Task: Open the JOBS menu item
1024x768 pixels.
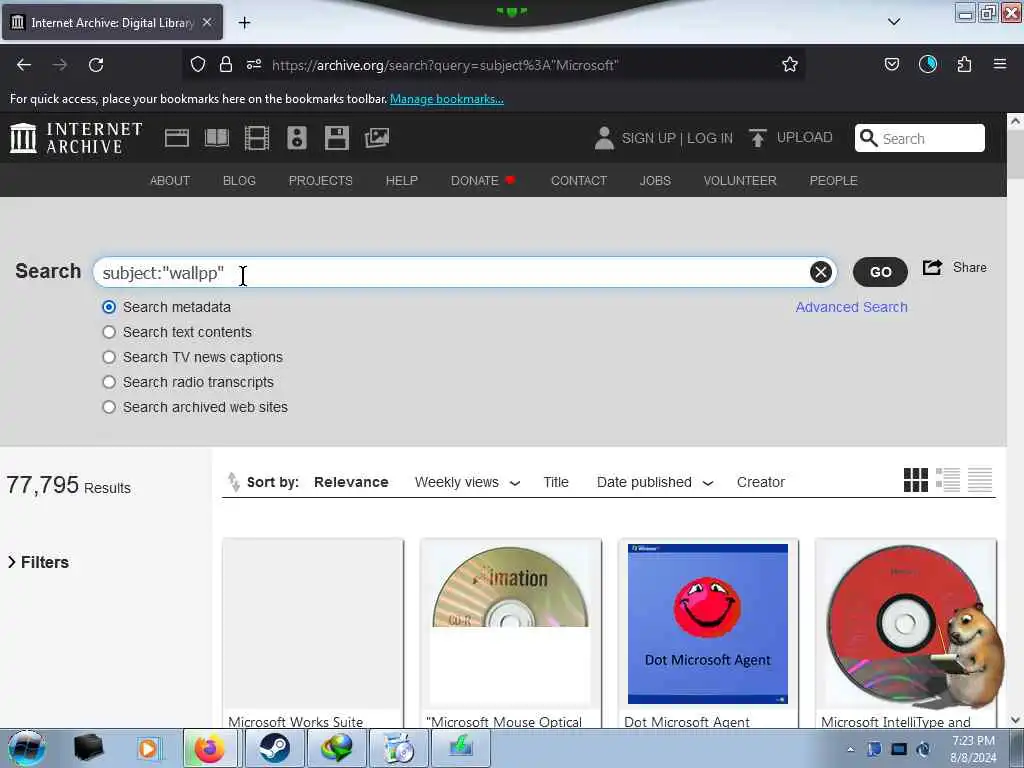Action: (655, 181)
